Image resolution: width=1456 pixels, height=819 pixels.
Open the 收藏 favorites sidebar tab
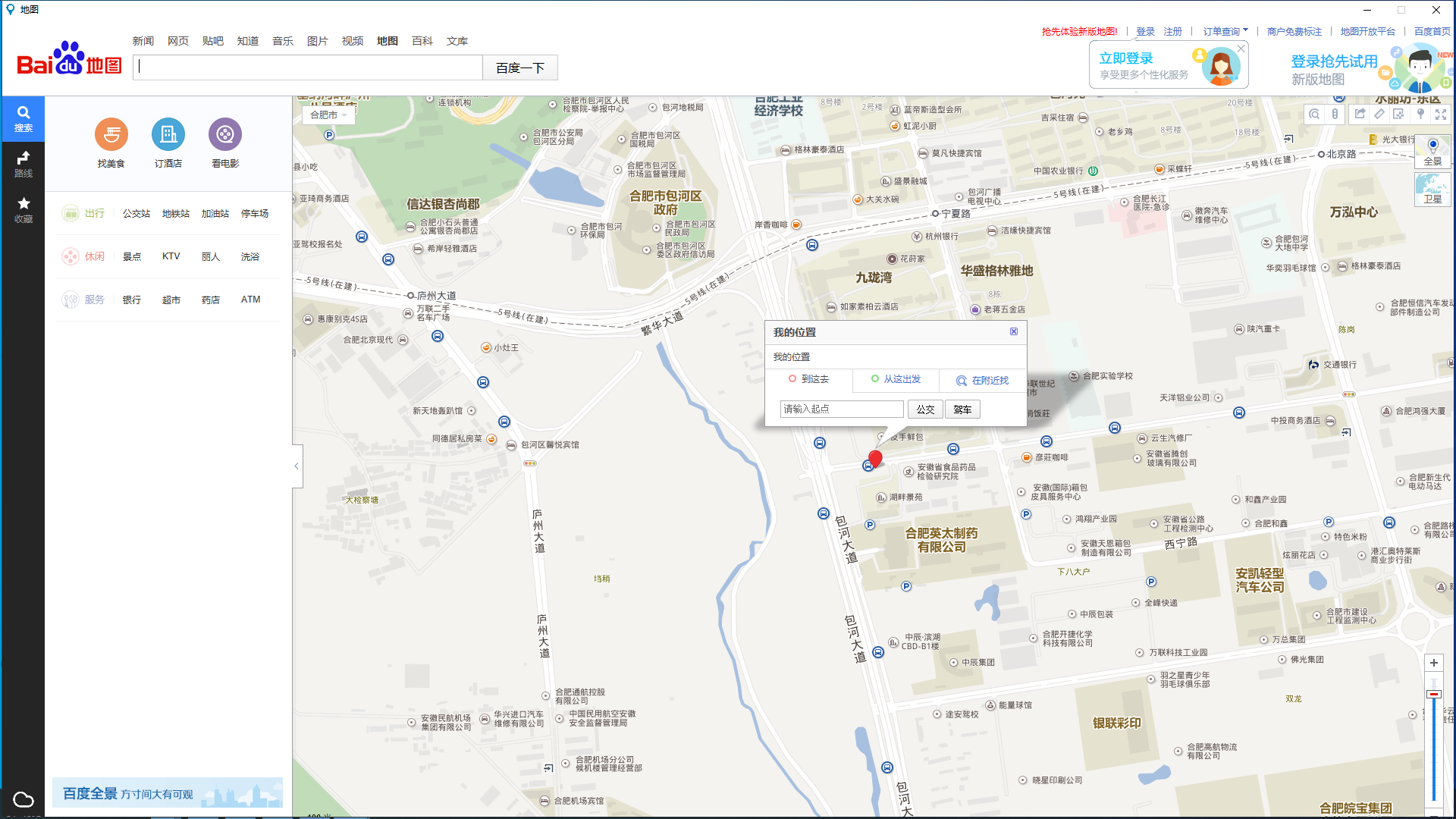23,210
